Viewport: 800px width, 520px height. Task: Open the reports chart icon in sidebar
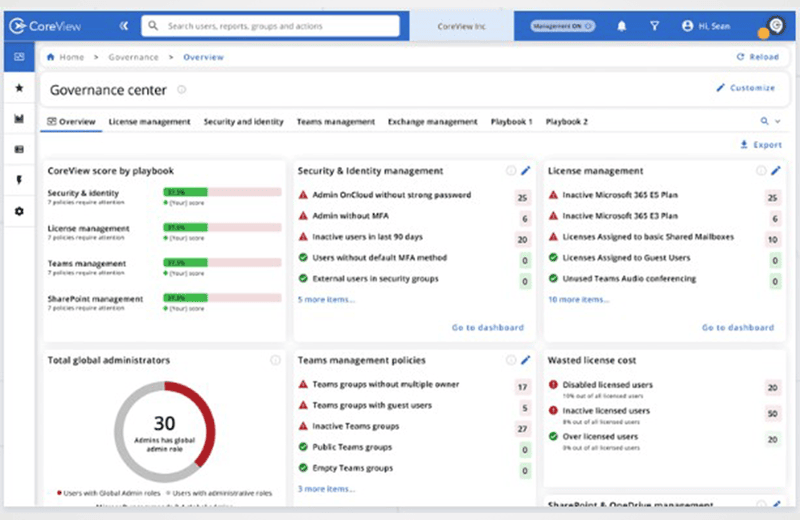tap(19, 119)
